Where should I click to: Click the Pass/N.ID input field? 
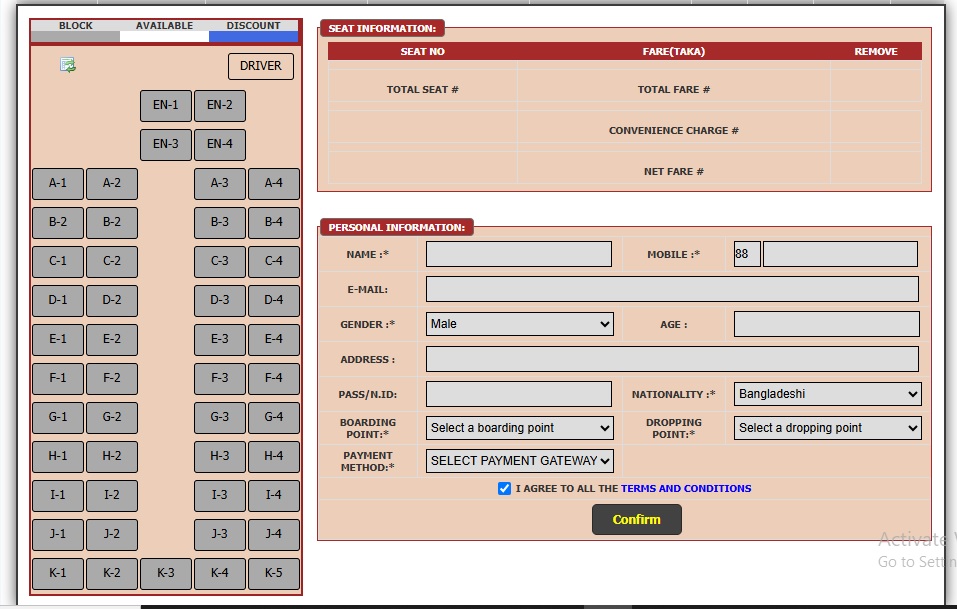tap(519, 394)
